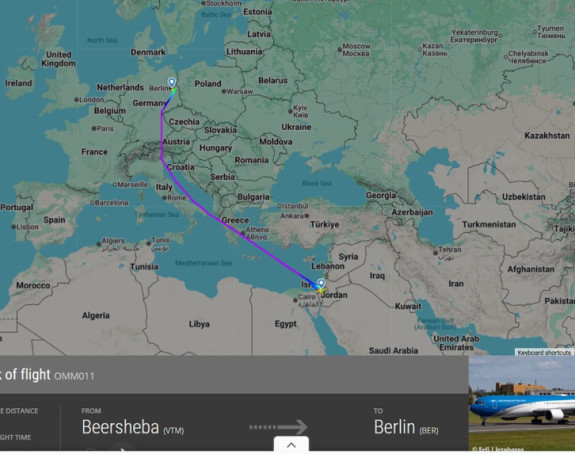Click the flight path bend near Austria
The width and height of the screenshot is (575, 454).
coord(161,158)
